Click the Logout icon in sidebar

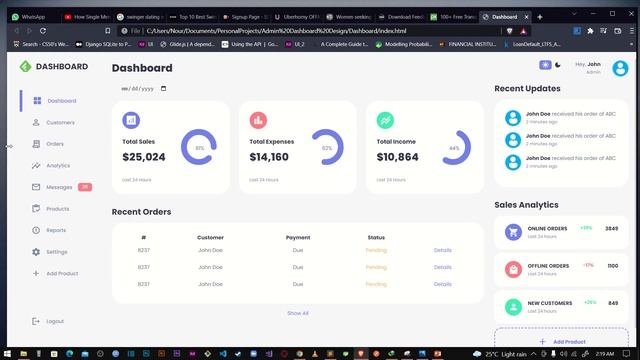(x=36, y=322)
